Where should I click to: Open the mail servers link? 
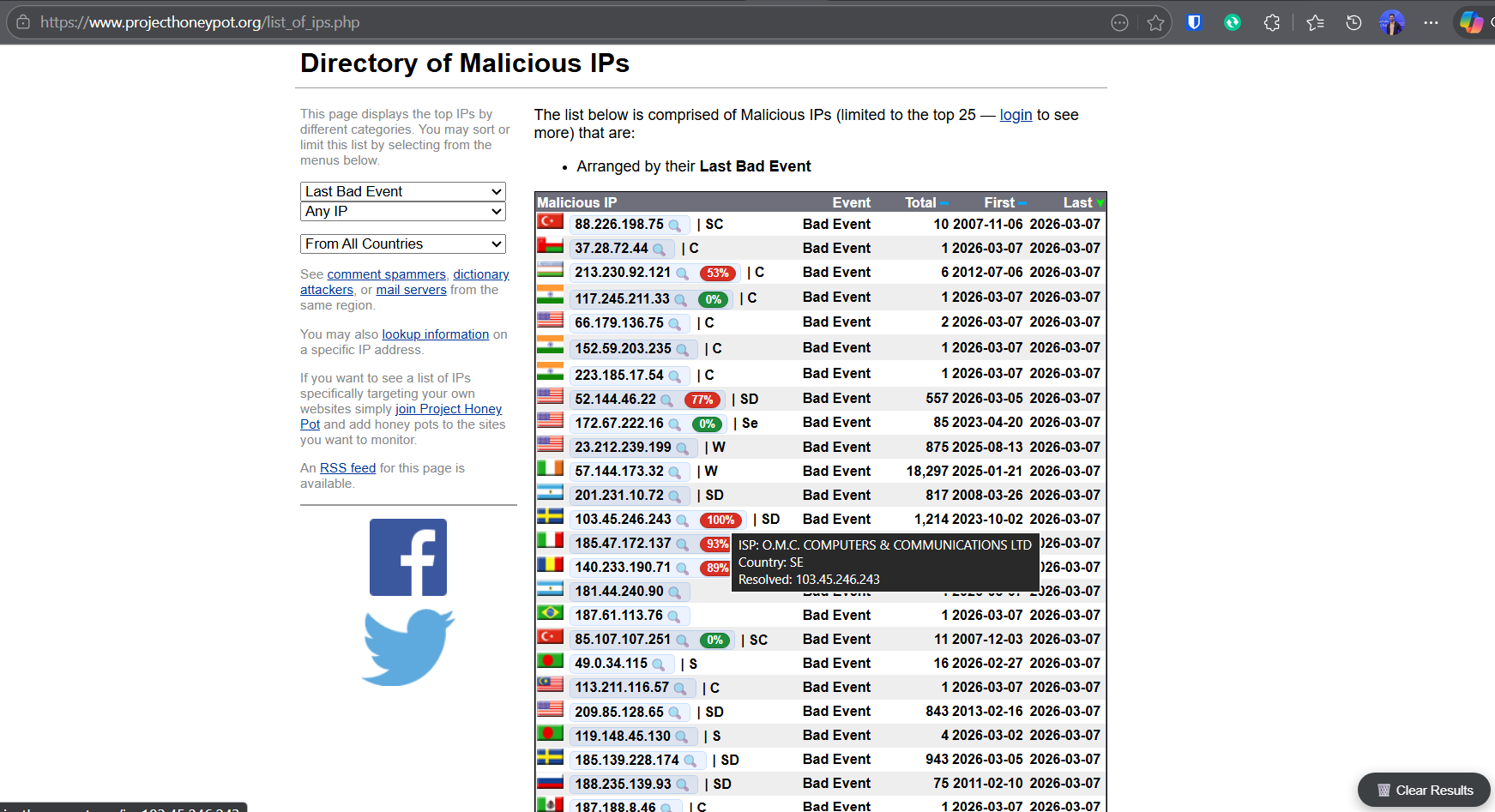(x=412, y=290)
